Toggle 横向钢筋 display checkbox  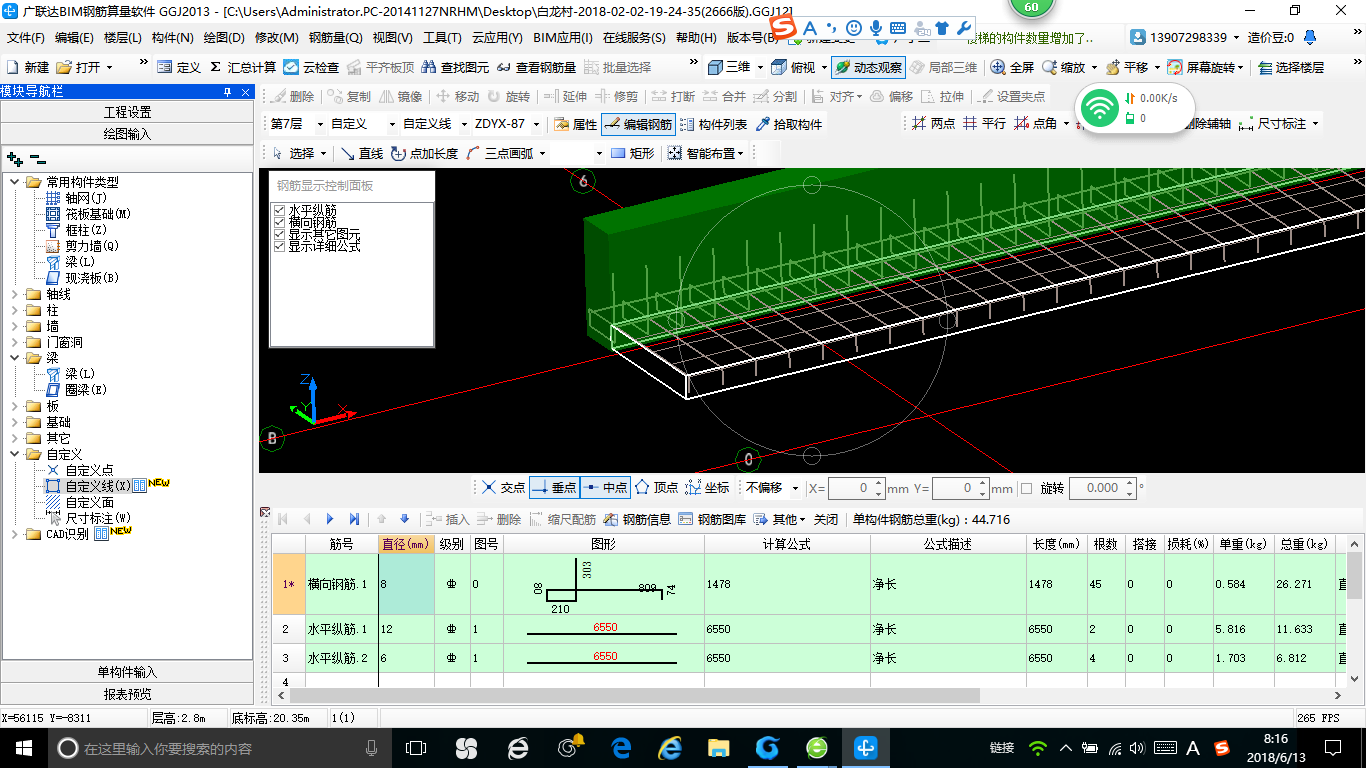click(x=279, y=222)
